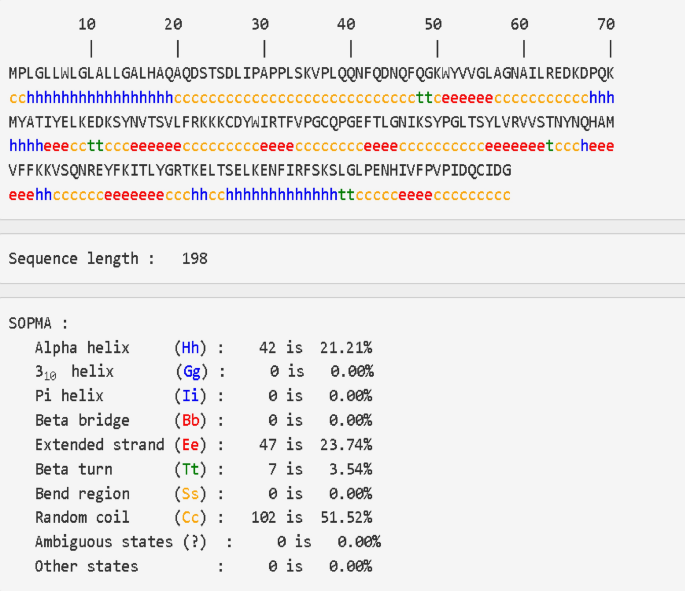Click position marker 10 on ruler
The width and height of the screenshot is (685, 591).
87,24
